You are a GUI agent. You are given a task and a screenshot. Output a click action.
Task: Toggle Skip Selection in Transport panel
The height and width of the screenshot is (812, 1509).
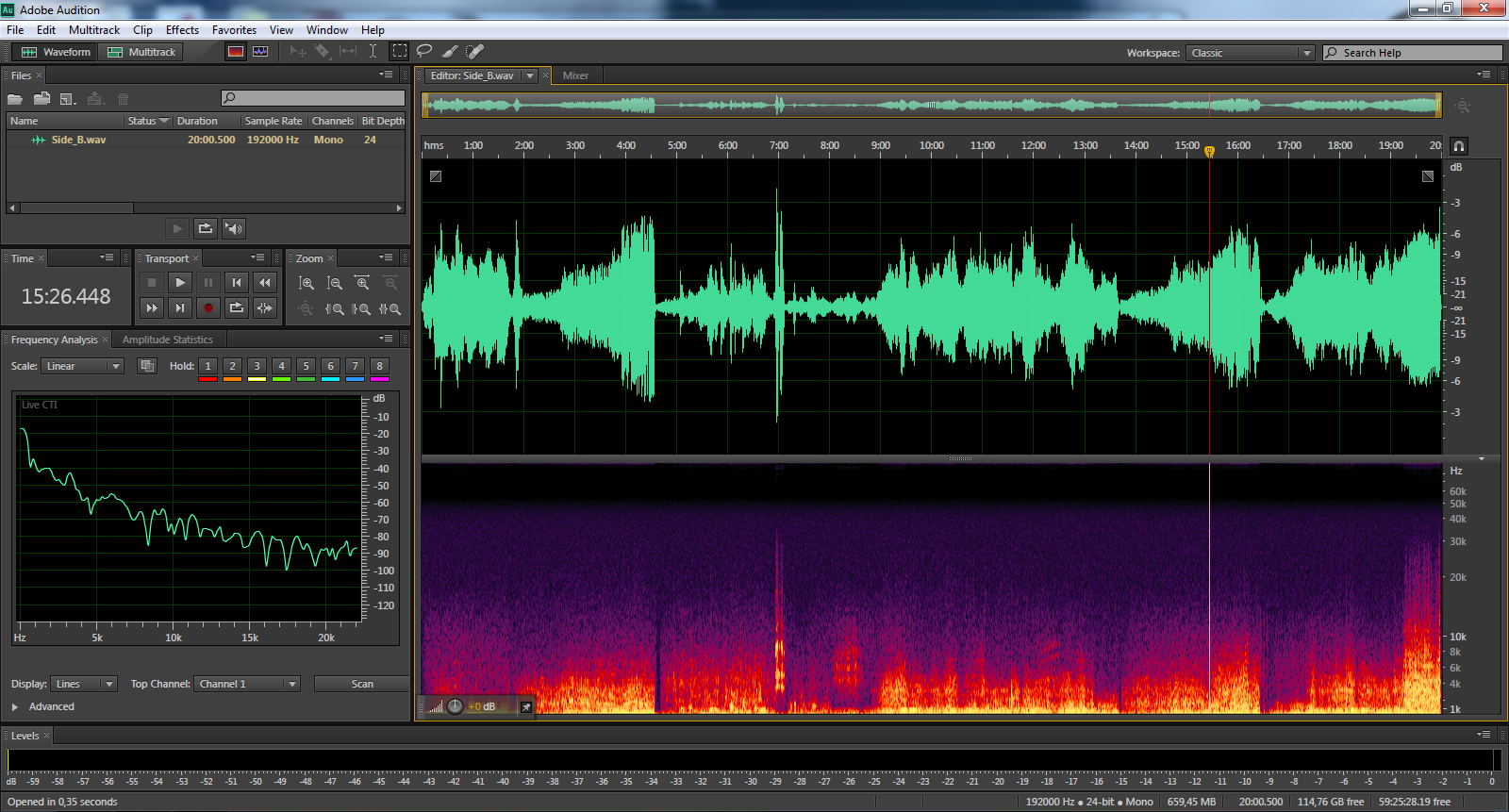[265, 307]
